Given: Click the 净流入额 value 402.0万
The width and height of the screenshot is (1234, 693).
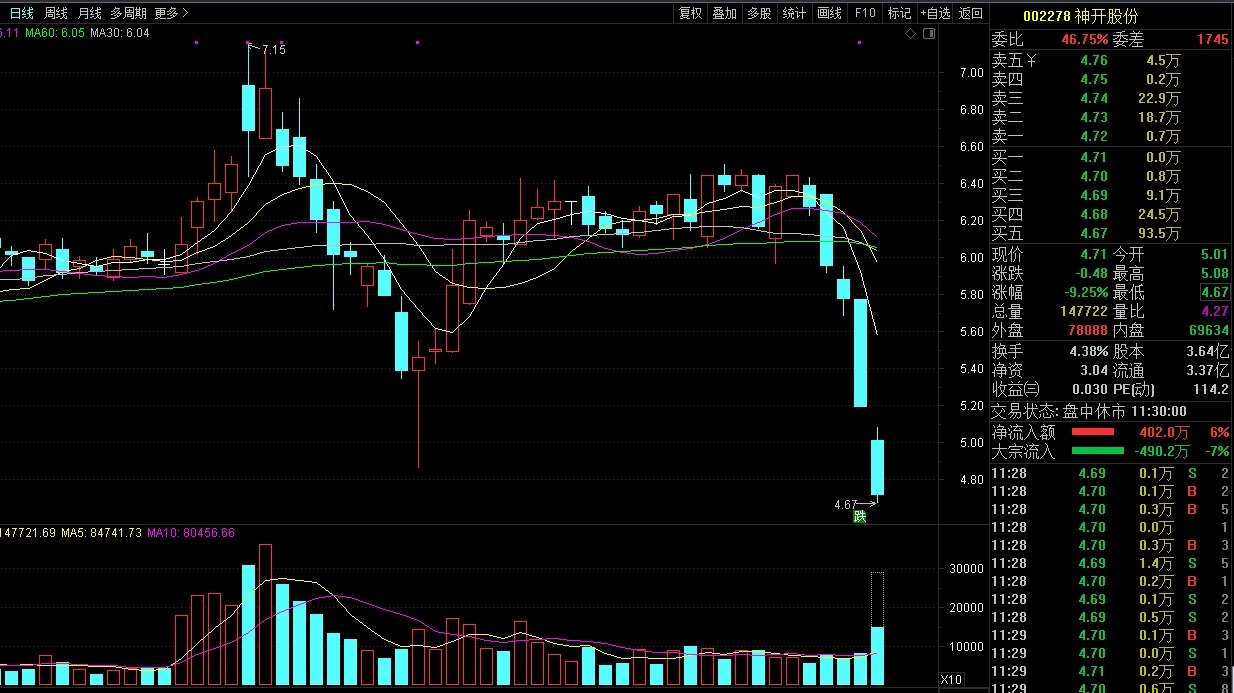Looking at the screenshot, I should tap(1164, 432).
